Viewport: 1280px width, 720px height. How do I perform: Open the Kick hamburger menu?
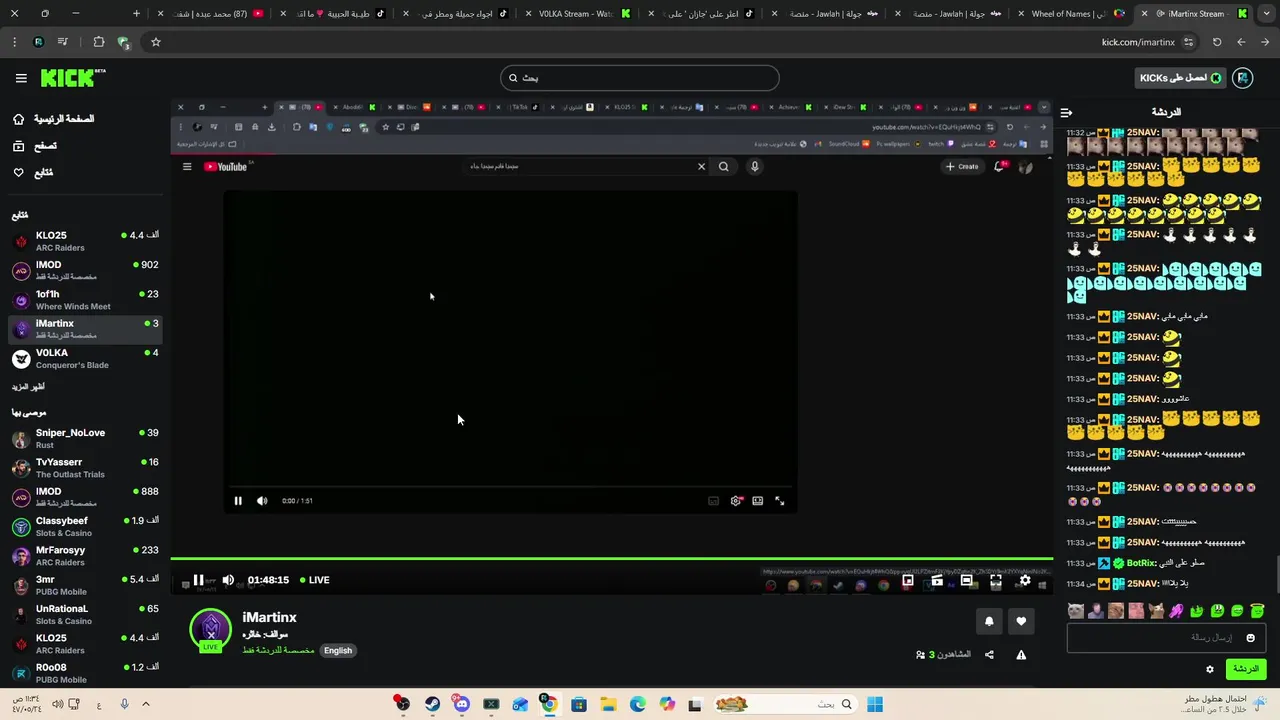click(x=21, y=78)
